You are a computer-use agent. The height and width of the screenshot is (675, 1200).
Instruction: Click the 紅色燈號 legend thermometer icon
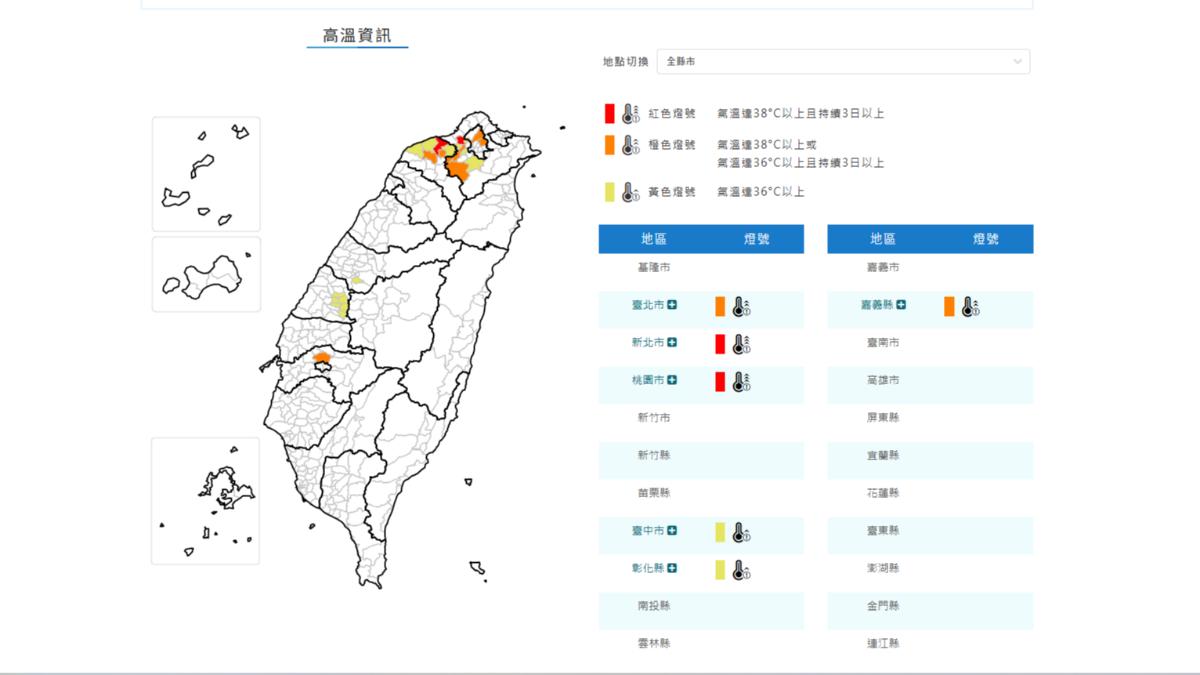pos(630,114)
